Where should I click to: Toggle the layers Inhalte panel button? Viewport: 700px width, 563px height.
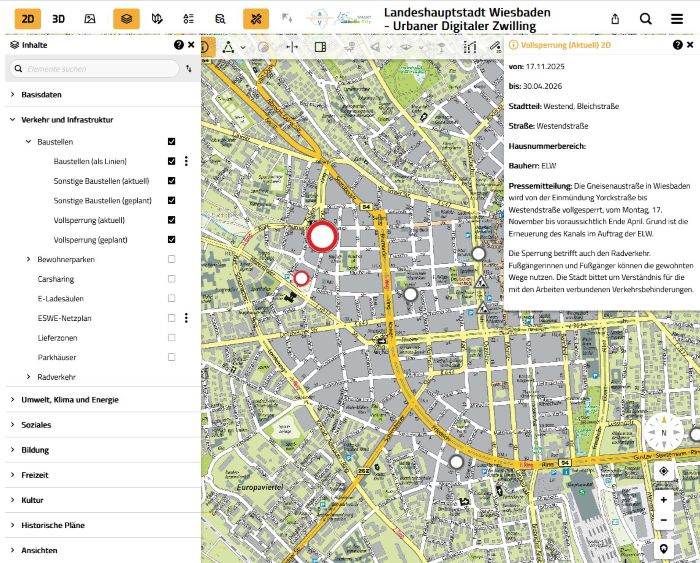(126, 18)
